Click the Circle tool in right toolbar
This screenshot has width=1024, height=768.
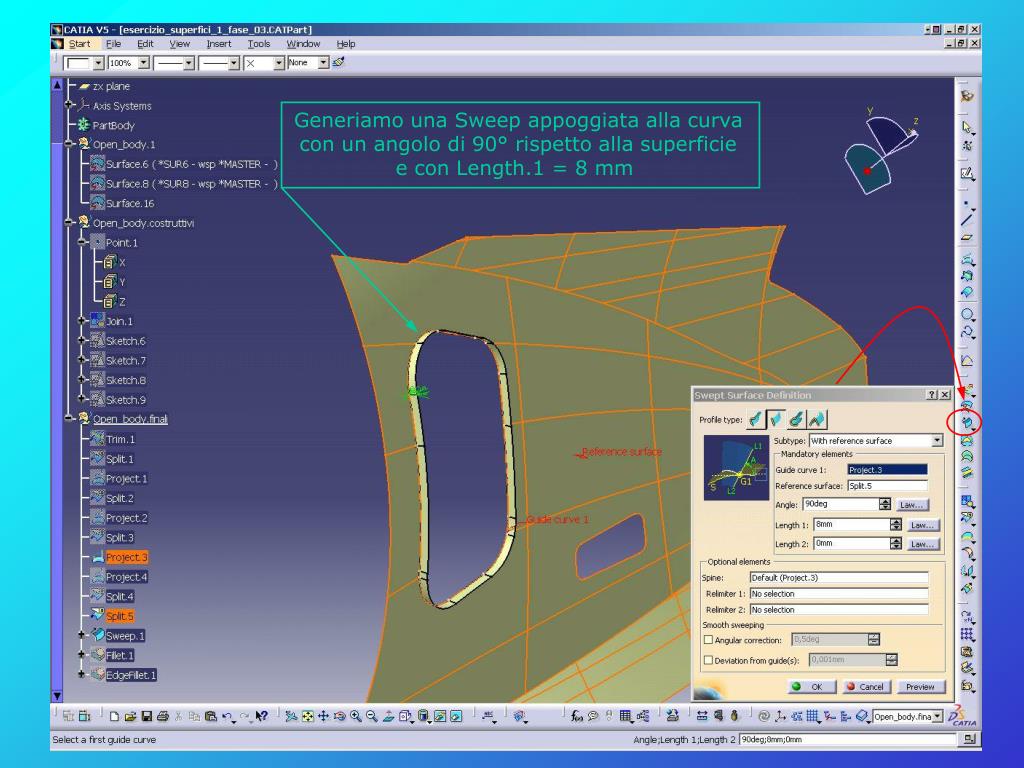[967, 314]
